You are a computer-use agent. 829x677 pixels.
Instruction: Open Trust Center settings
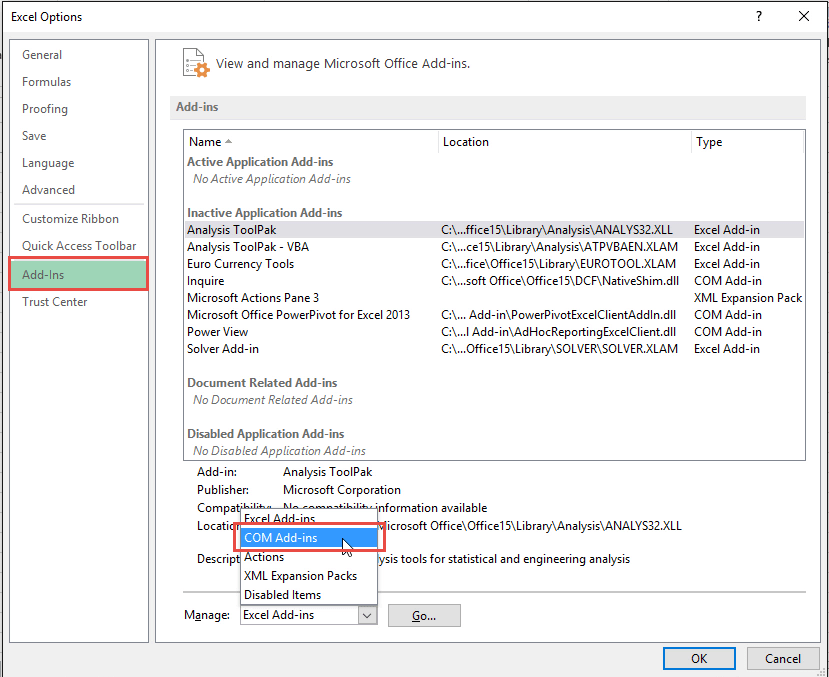(54, 302)
